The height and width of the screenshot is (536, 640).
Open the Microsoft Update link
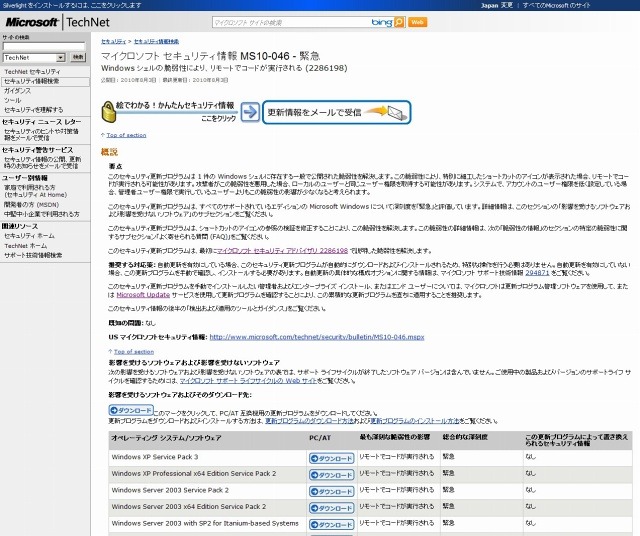point(143,295)
